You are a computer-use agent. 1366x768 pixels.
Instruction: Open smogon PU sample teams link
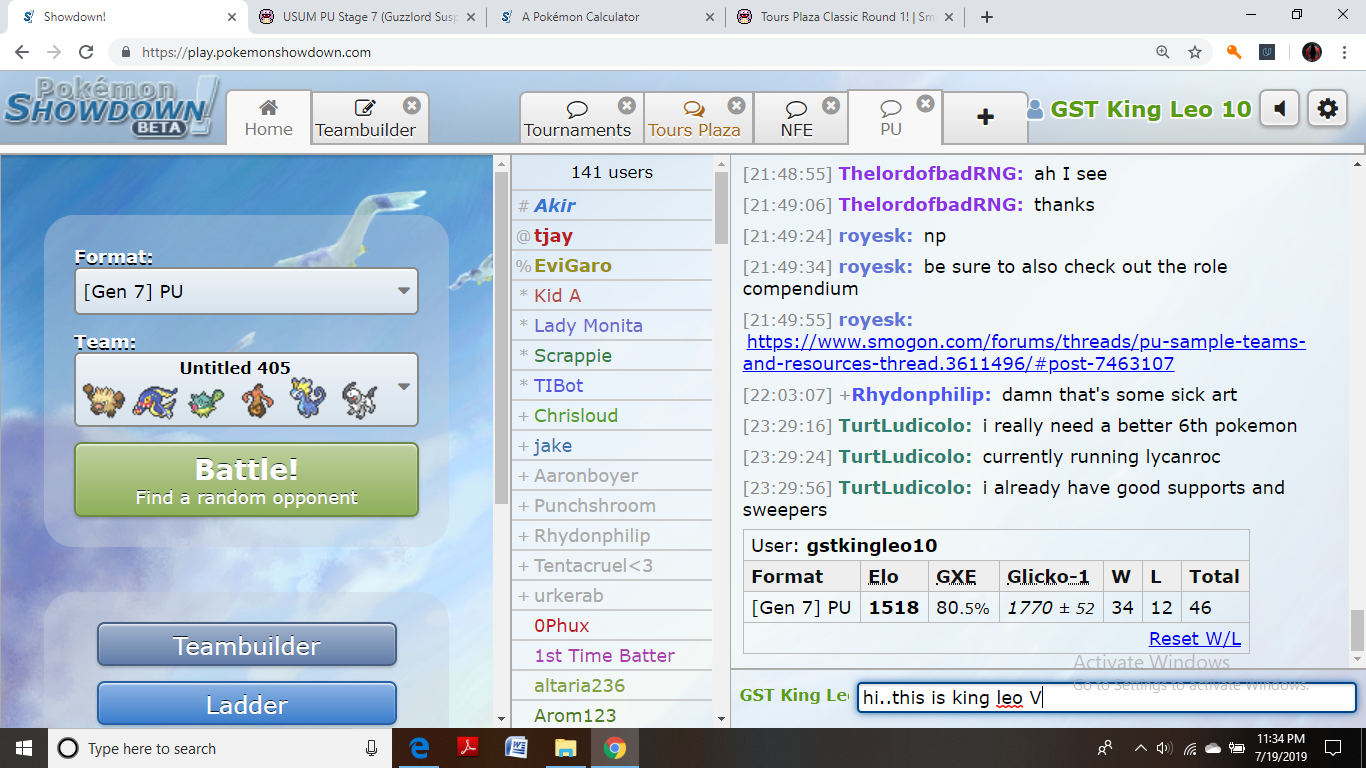coord(1024,353)
